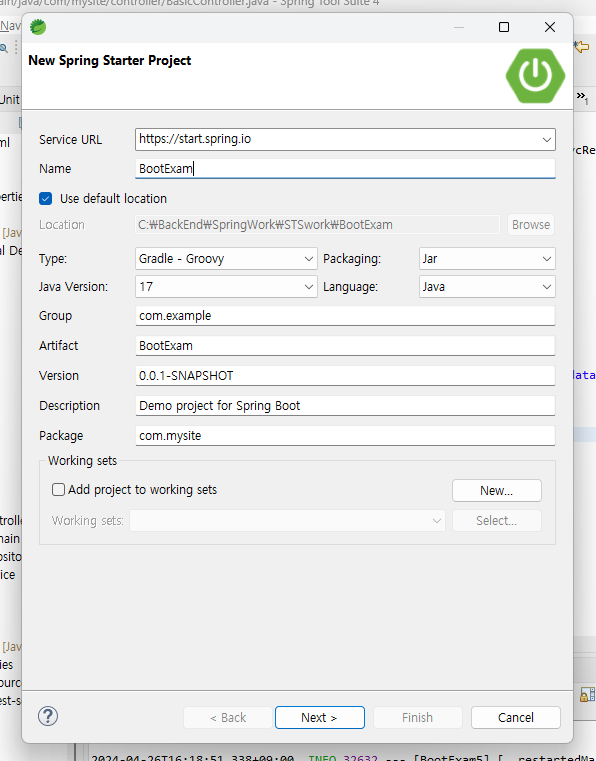Click the Select... working sets button
596x761 pixels.
click(497, 521)
